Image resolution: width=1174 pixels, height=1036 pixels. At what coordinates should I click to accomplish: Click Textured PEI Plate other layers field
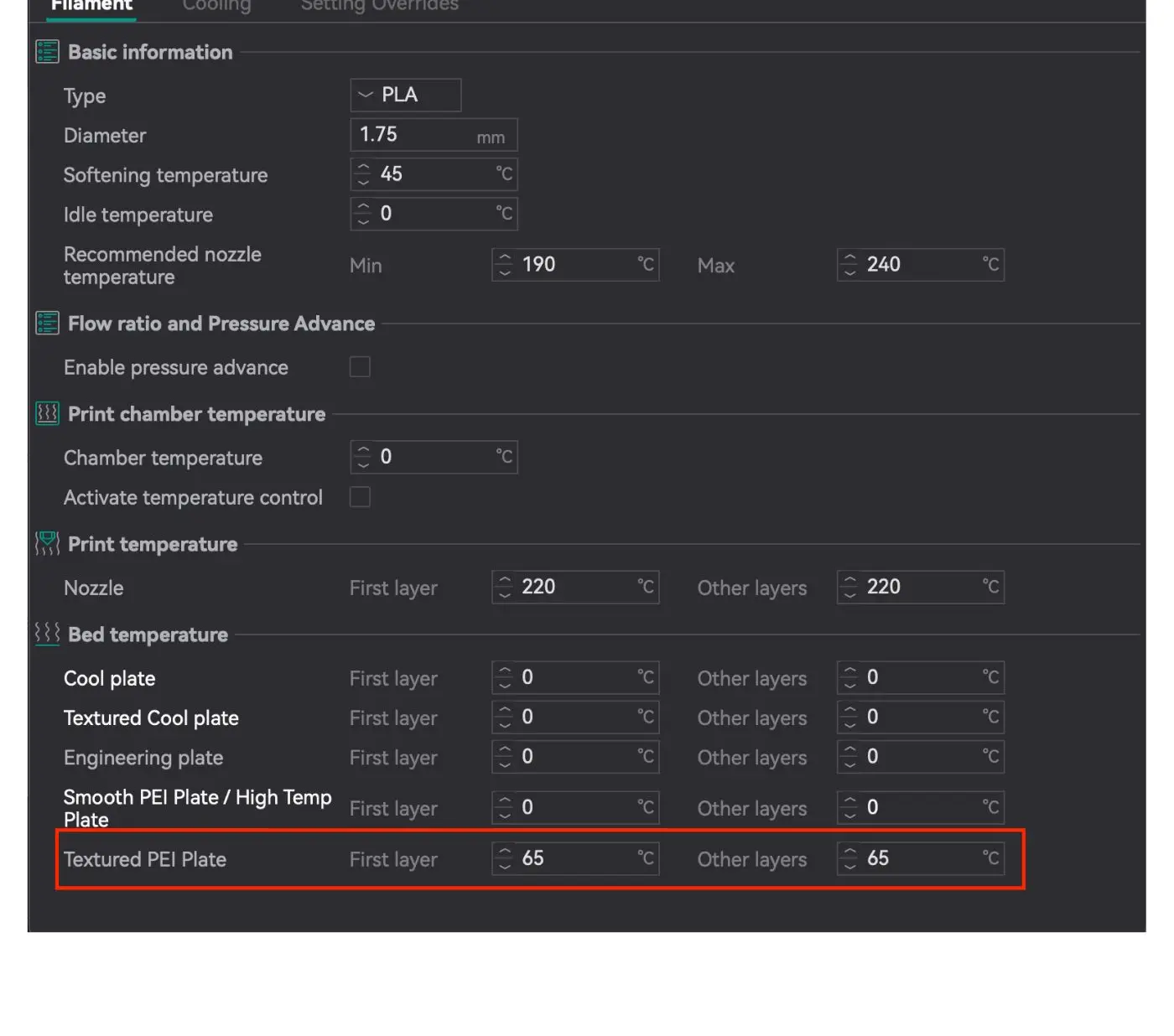(x=921, y=858)
